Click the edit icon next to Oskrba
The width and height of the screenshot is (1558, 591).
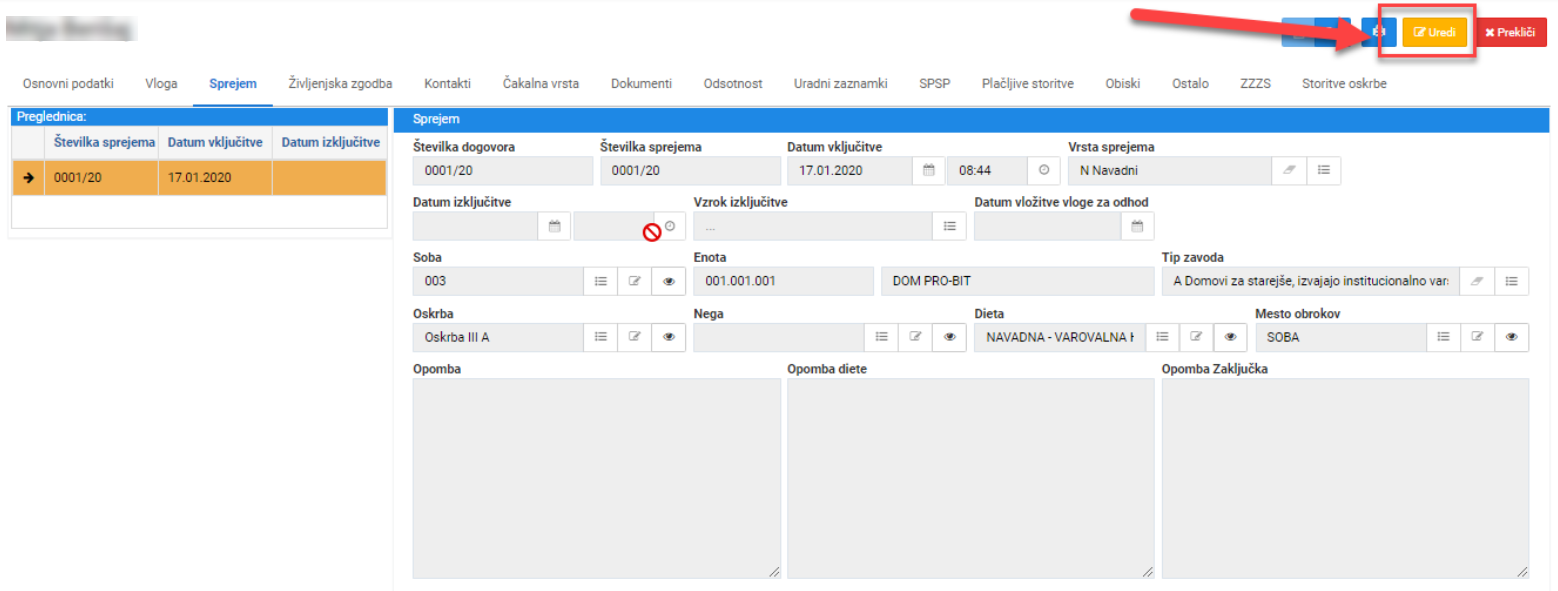point(634,337)
